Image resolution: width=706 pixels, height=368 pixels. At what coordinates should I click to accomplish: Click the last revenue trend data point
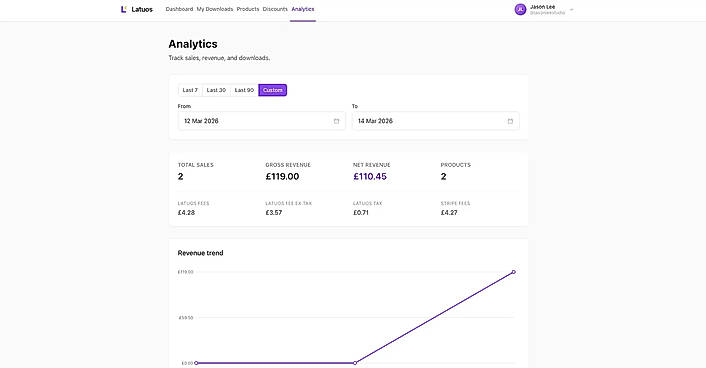[513, 272]
